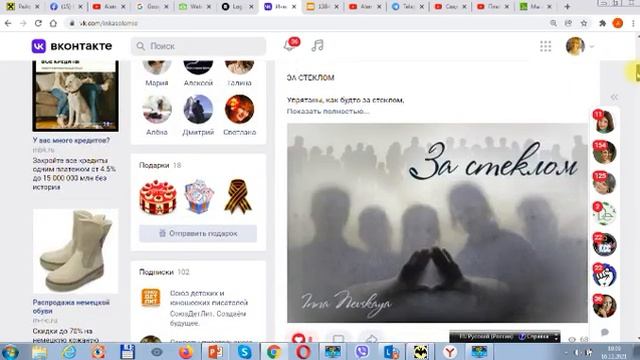The height and width of the screenshot is (360, 640).
Task: Open the white boots ad image
Action: pos(76,251)
